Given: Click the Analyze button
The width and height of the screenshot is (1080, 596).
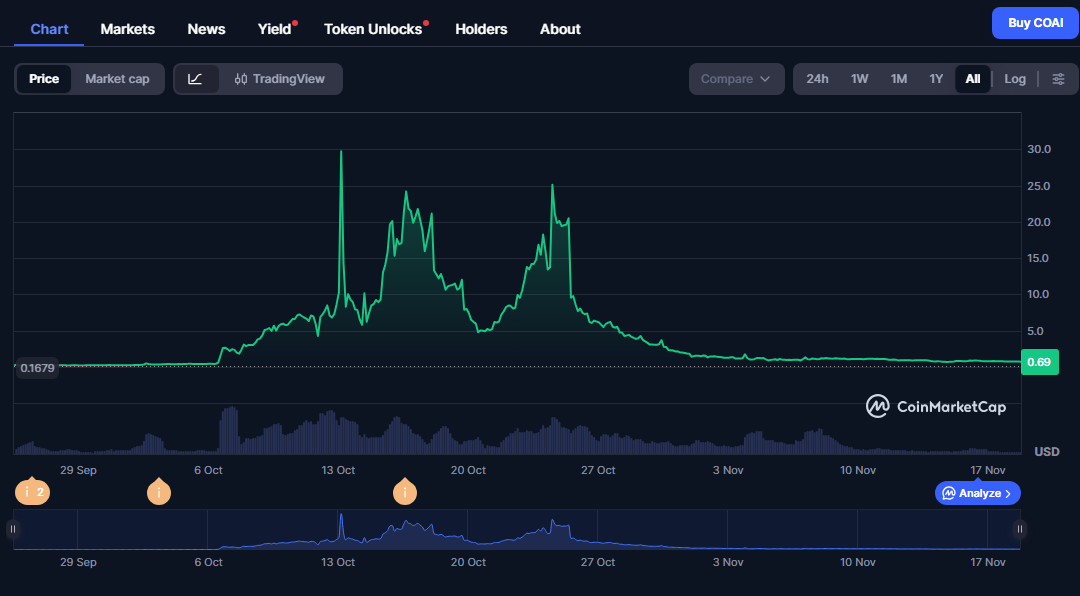Looking at the screenshot, I should point(977,492).
